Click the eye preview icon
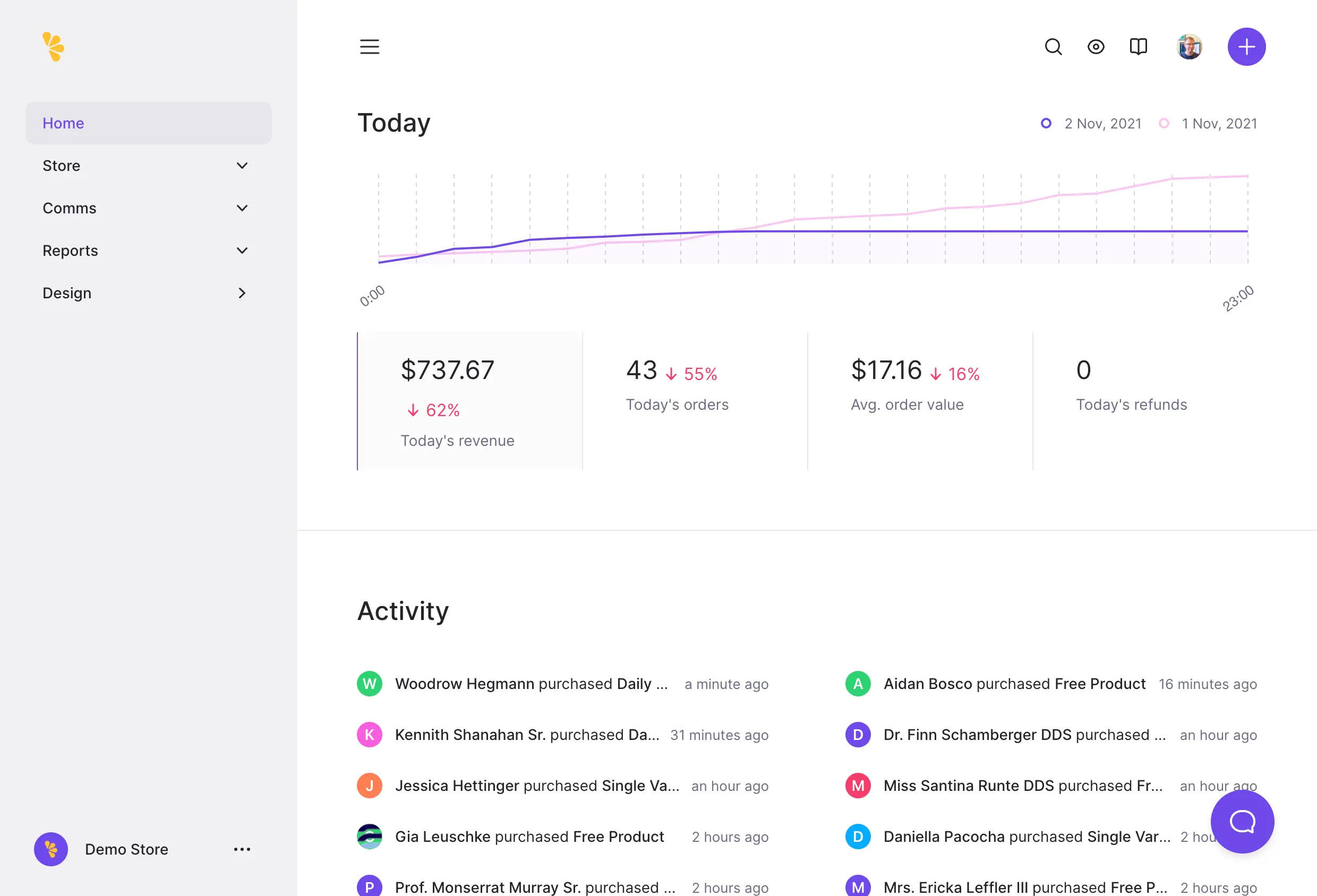Viewport: 1317px width, 896px height. point(1096,46)
